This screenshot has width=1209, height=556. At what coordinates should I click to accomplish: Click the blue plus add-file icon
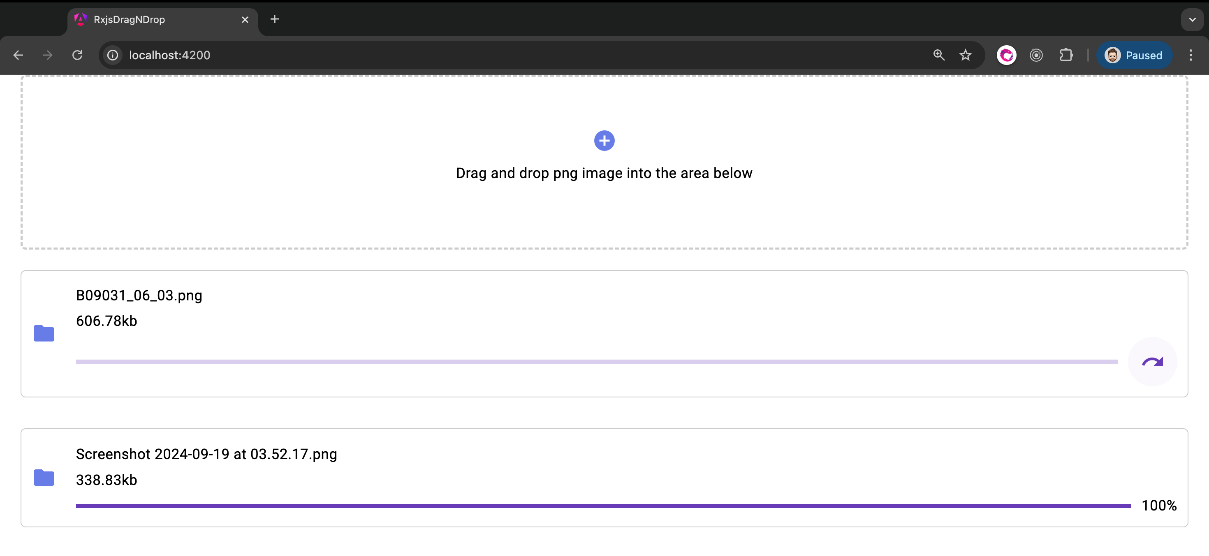pos(604,141)
